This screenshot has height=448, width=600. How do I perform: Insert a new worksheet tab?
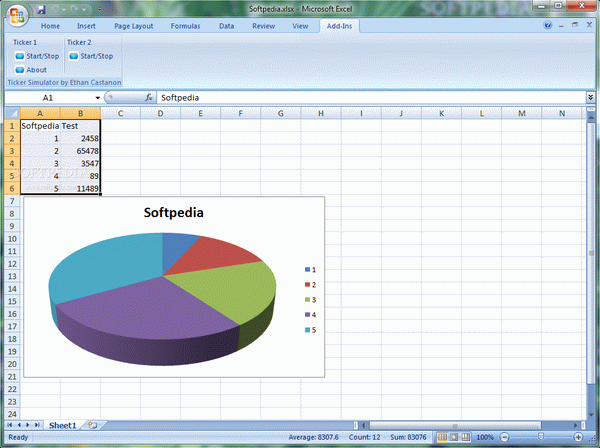pos(91,425)
